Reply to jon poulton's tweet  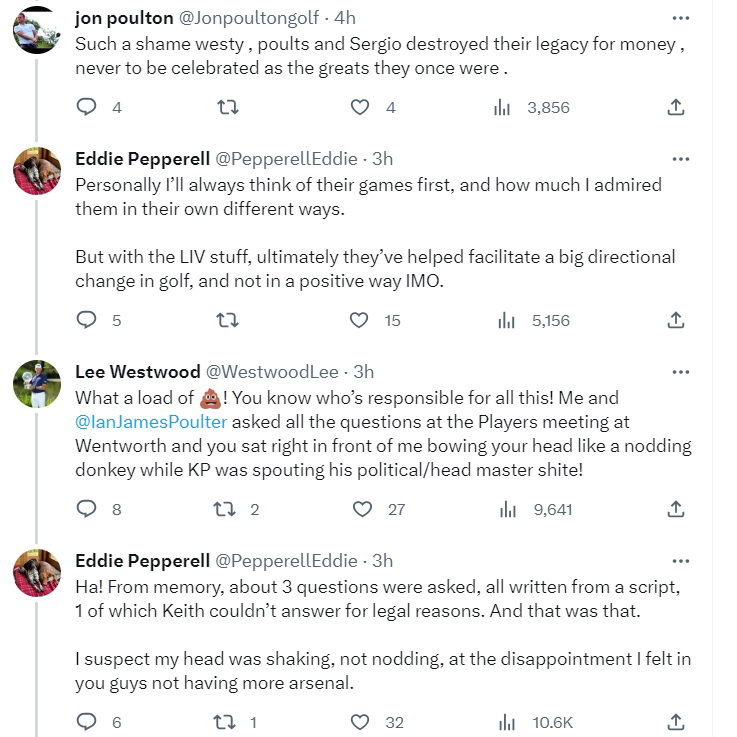coord(87,107)
